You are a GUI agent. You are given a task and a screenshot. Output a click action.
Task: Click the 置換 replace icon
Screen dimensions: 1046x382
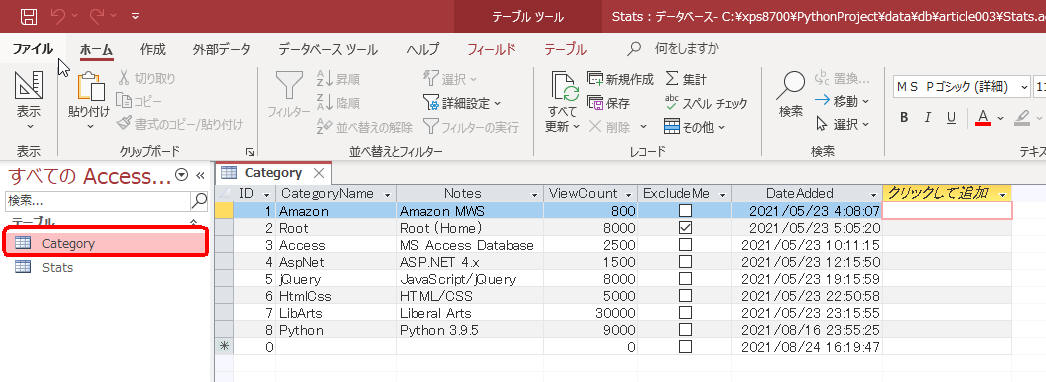tap(823, 79)
